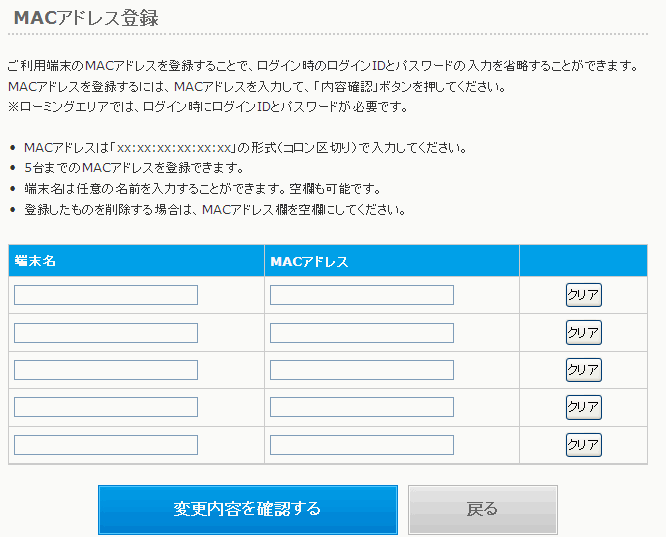Click the fifth row クリア button
The image size is (666, 537).
pyautogui.click(x=584, y=445)
